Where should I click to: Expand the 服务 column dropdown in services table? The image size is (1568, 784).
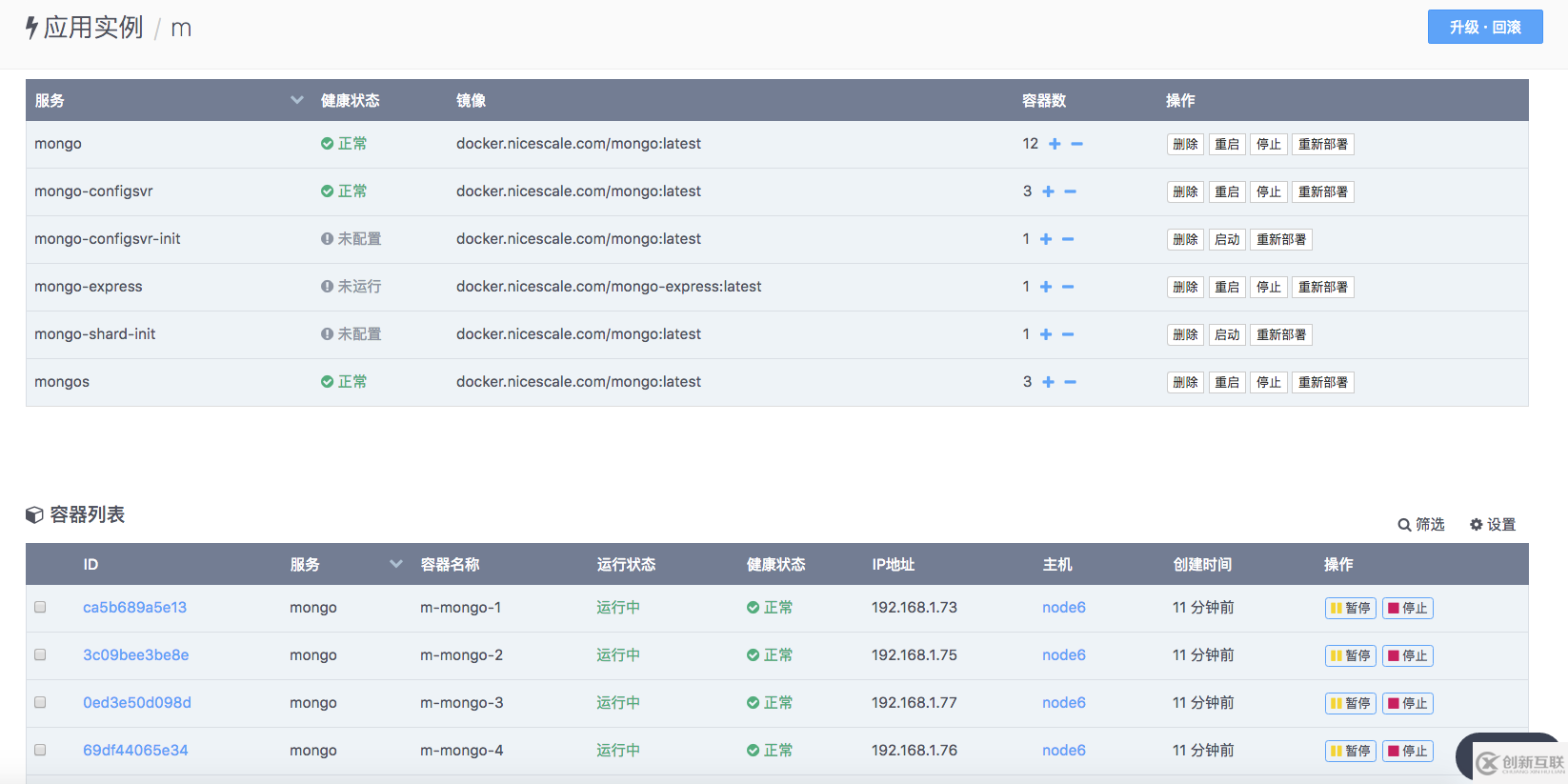tap(296, 100)
